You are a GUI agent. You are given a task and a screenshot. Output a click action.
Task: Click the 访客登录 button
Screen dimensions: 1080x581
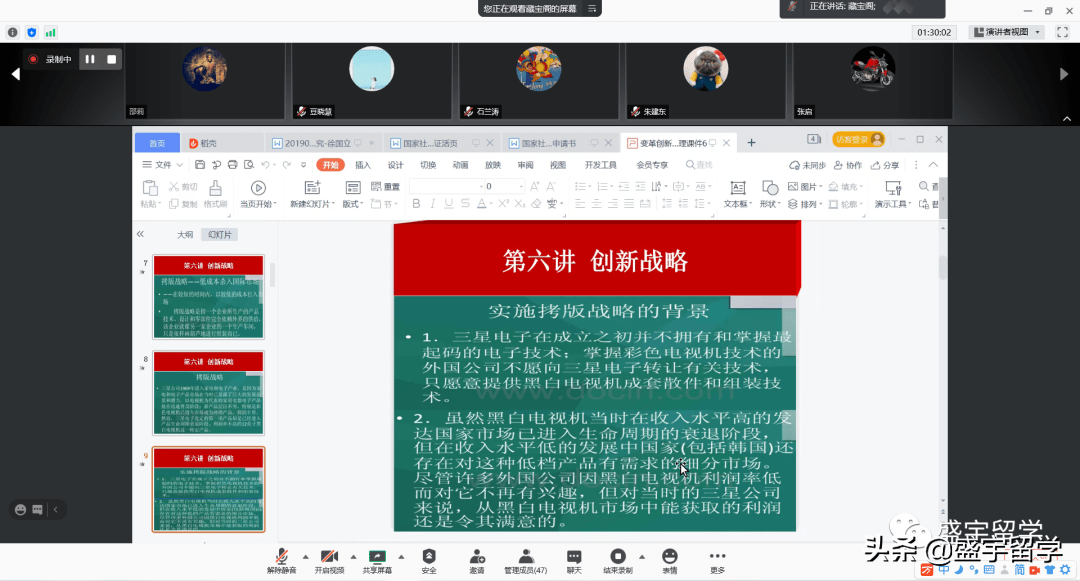[x=859, y=140]
